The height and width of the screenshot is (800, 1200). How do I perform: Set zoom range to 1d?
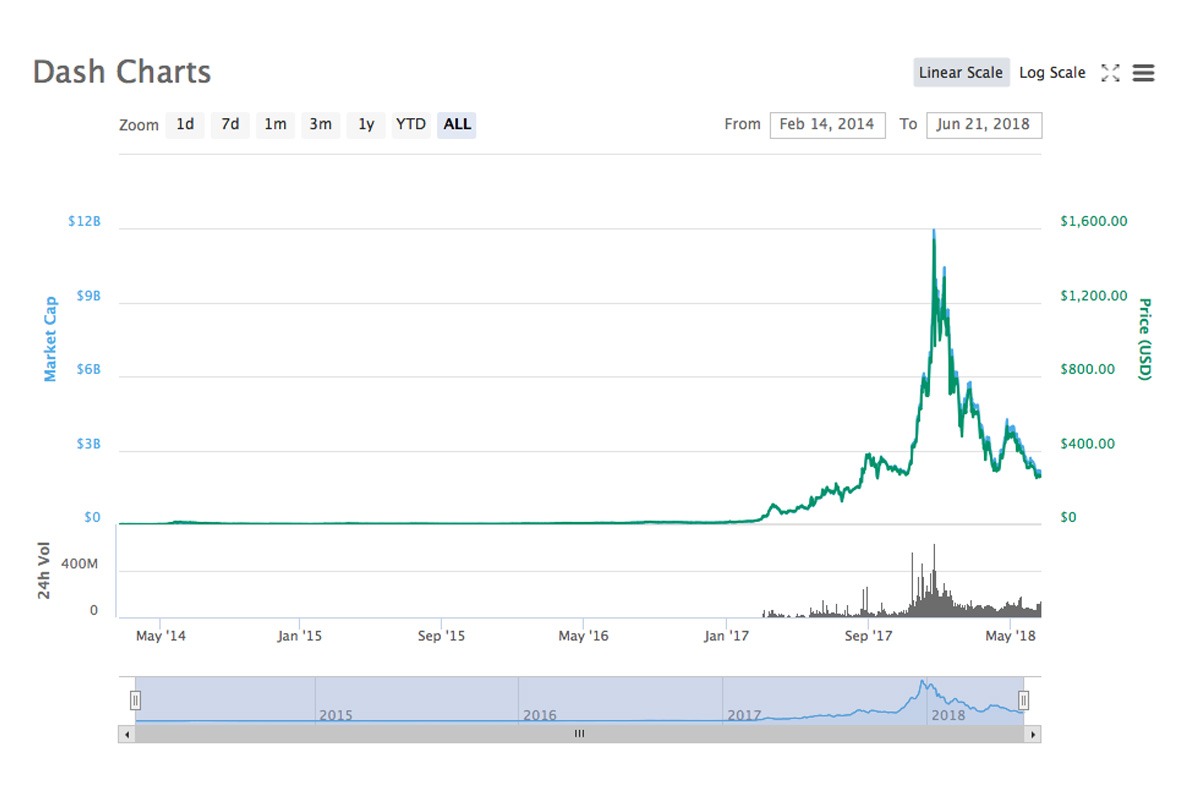[x=185, y=125]
